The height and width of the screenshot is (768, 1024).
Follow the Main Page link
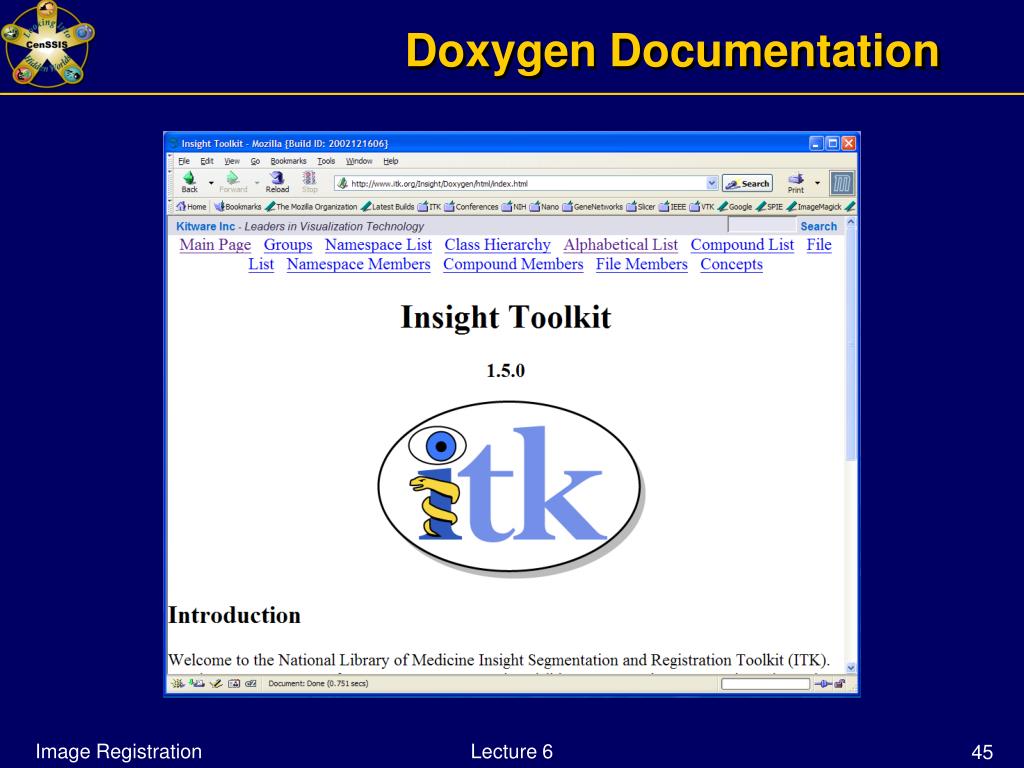(216, 245)
